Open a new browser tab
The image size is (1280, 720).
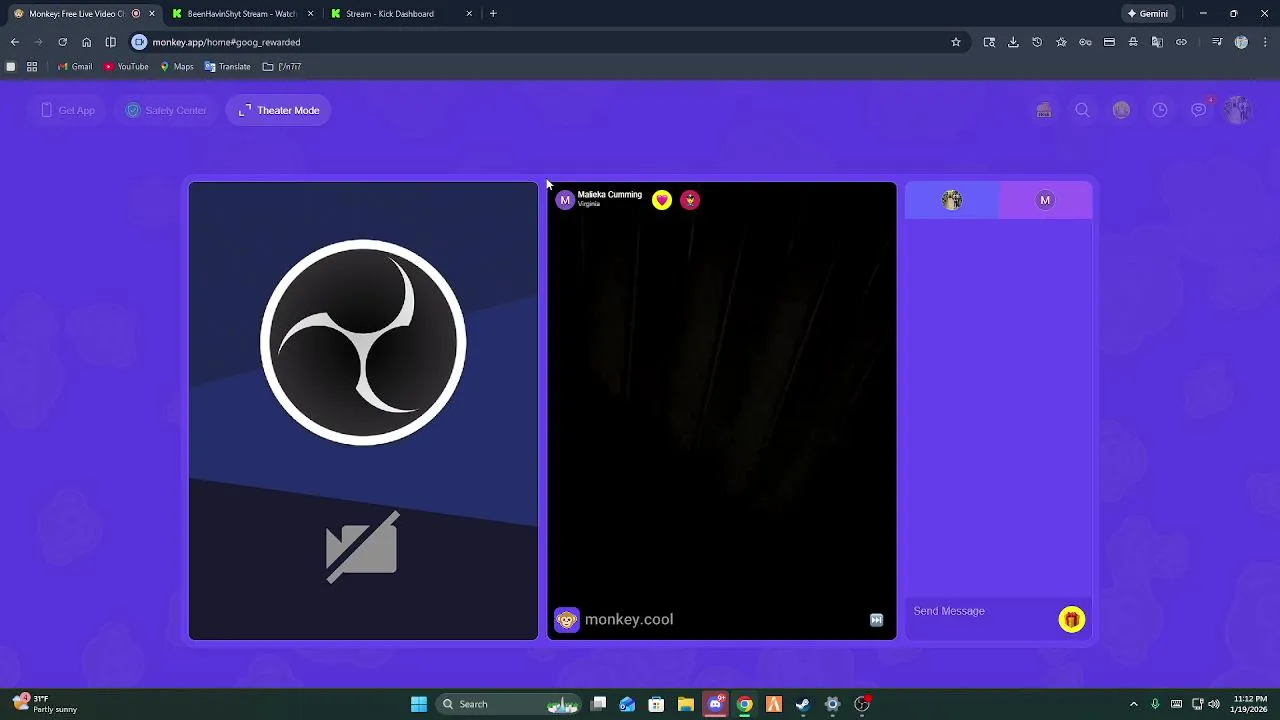(x=493, y=14)
